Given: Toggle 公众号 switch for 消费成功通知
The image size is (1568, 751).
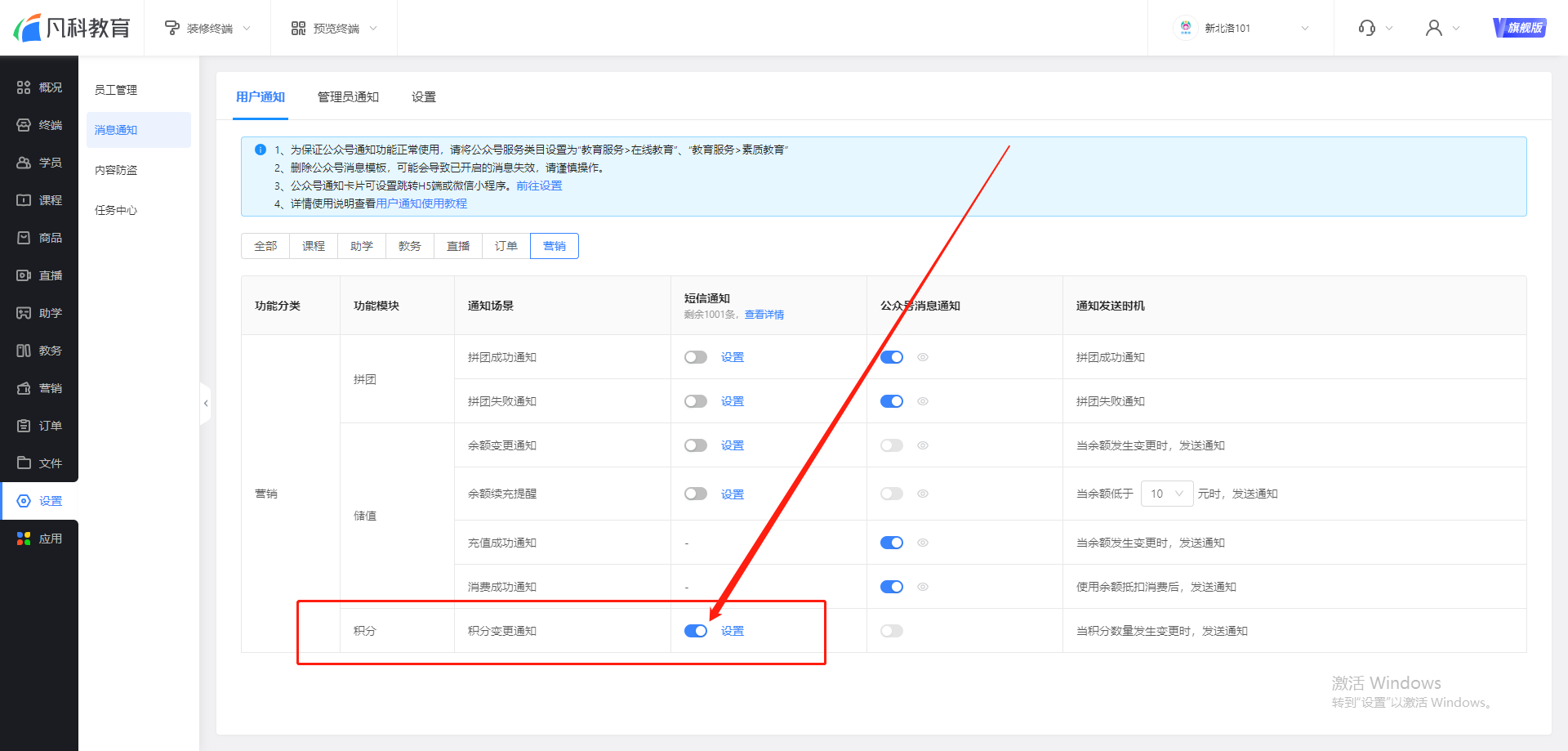Looking at the screenshot, I should click(x=892, y=587).
